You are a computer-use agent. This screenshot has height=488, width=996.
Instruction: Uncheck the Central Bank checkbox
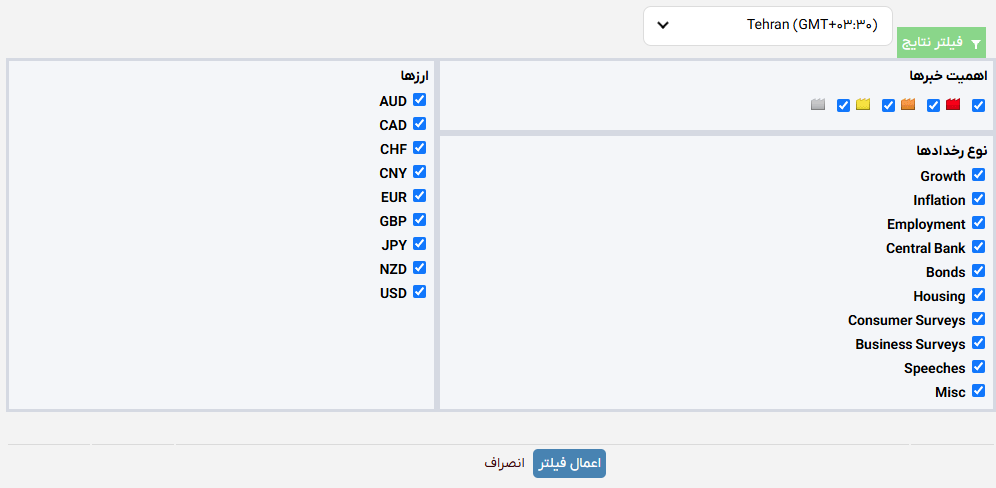(x=978, y=247)
